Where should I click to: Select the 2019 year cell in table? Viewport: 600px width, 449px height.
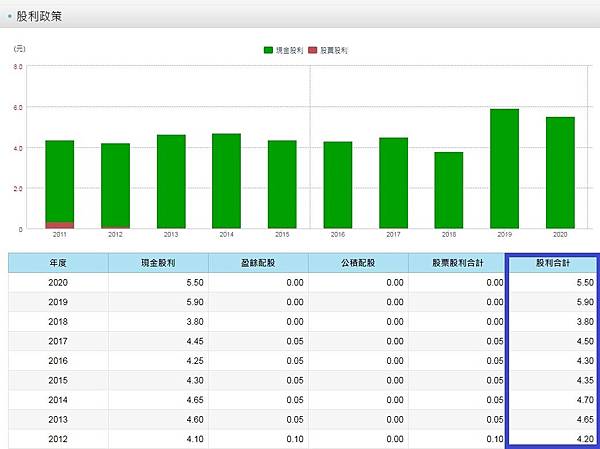(x=58, y=302)
